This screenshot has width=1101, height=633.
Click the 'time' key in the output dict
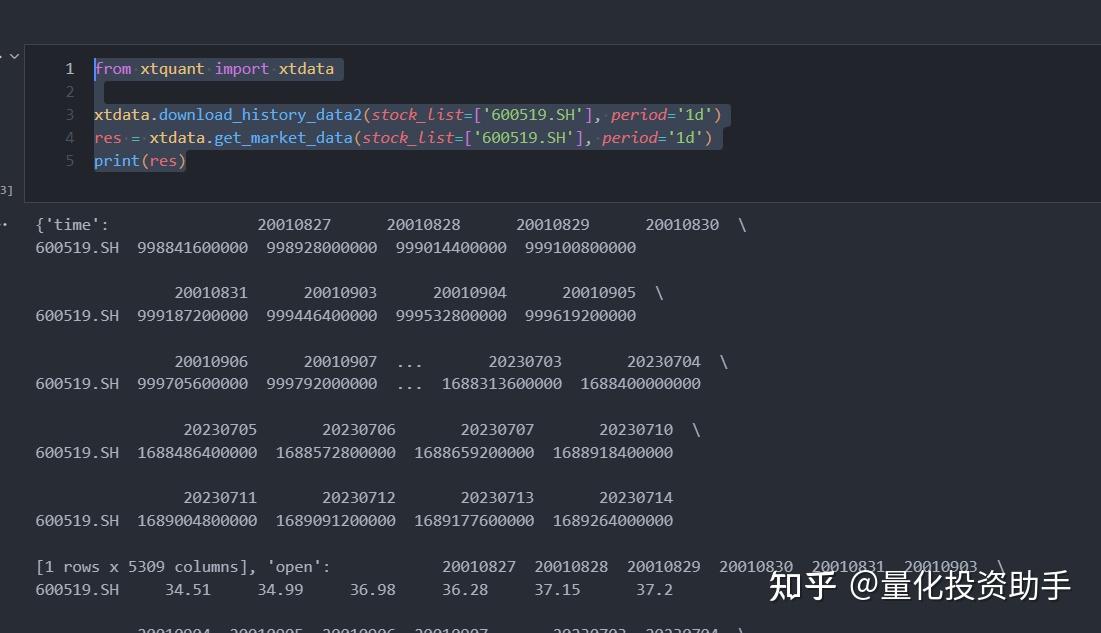72,224
